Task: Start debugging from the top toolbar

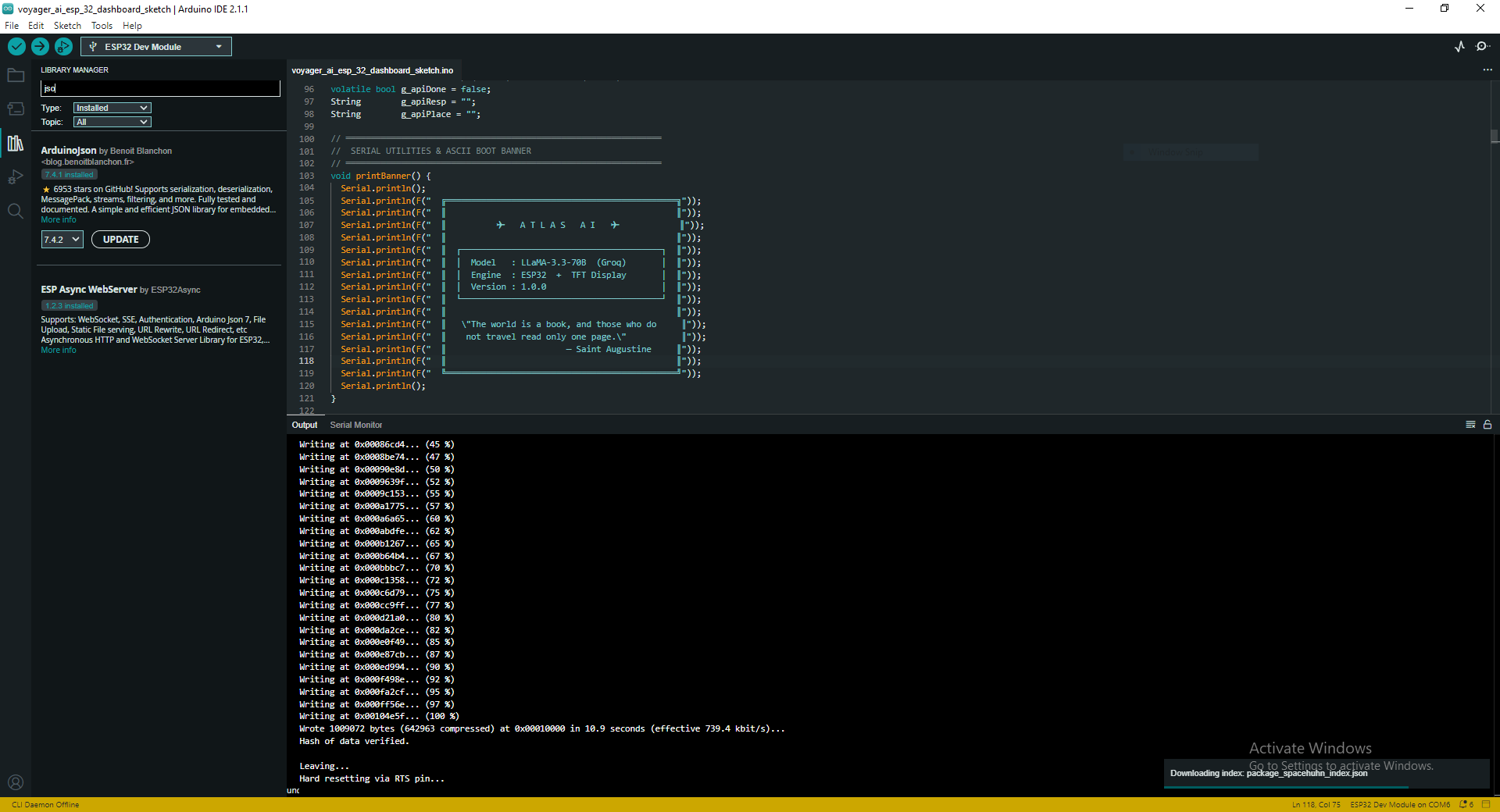Action: 63,47
